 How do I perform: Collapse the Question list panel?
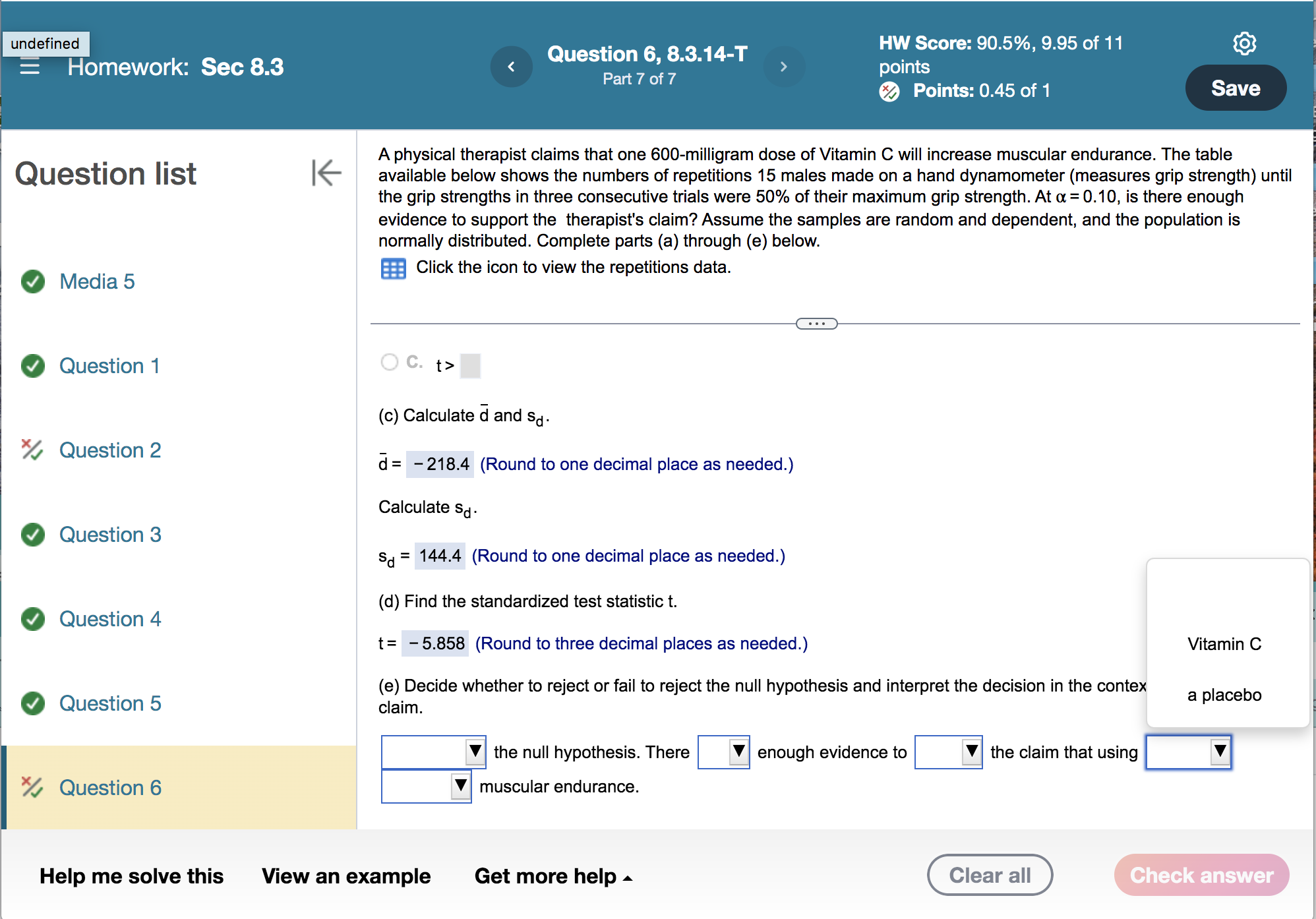click(x=326, y=173)
